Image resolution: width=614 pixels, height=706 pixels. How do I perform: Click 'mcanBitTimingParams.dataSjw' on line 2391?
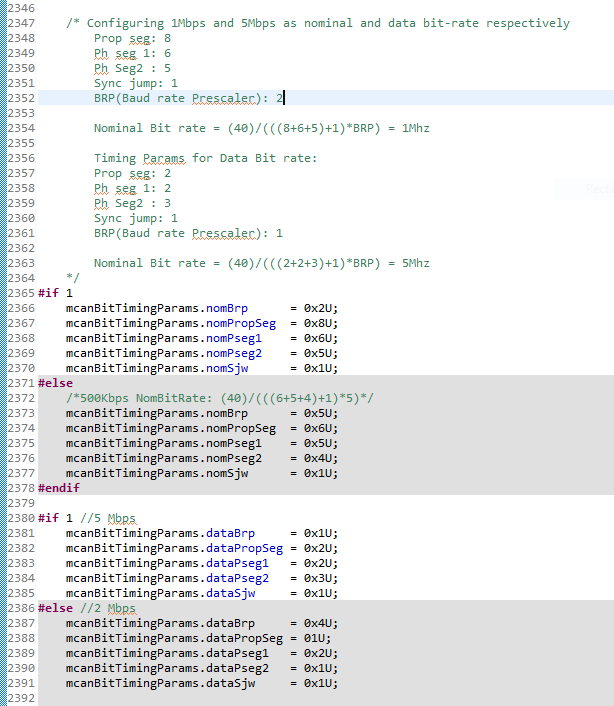click(160, 683)
